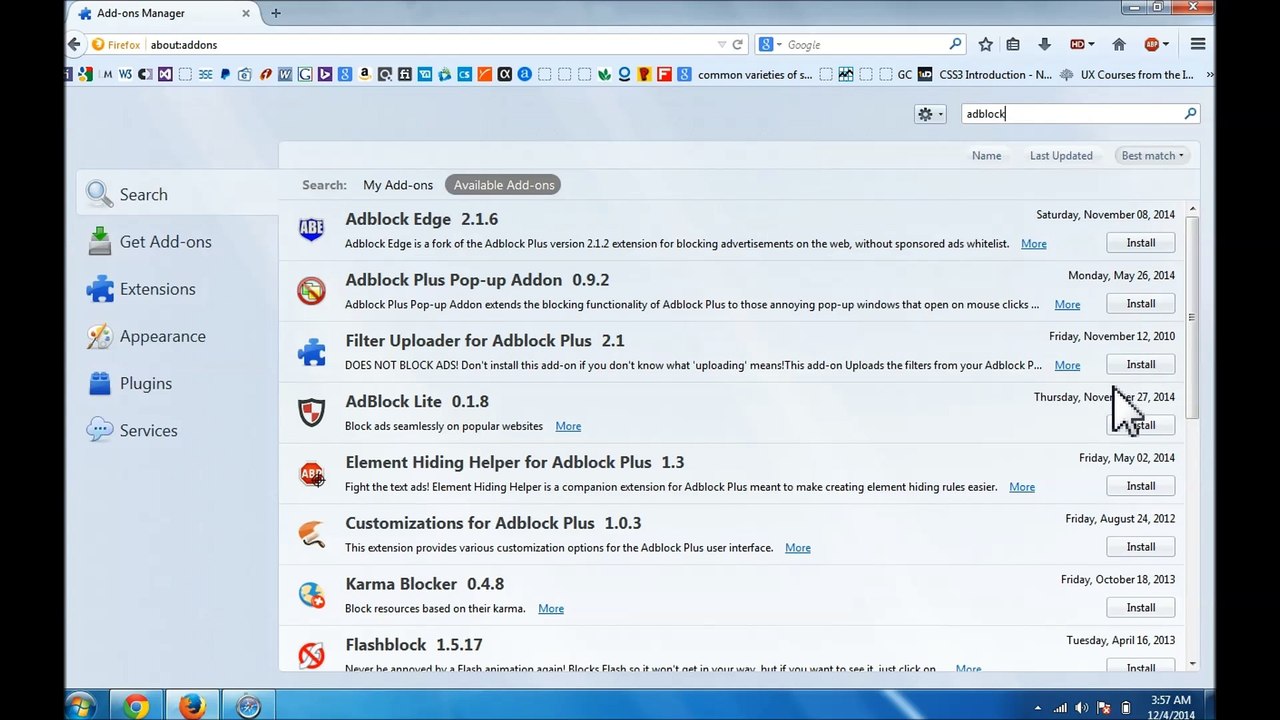Show bookmarks list icon in toolbar

(x=1013, y=44)
